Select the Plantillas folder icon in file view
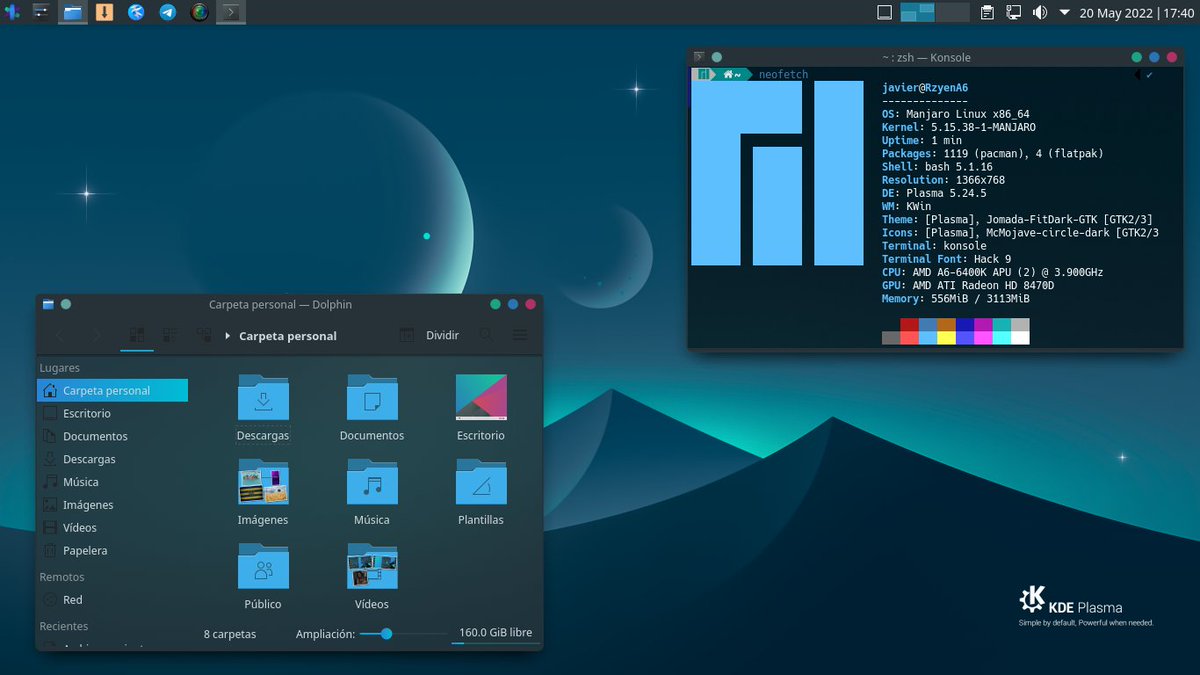 tap(481, 482)
